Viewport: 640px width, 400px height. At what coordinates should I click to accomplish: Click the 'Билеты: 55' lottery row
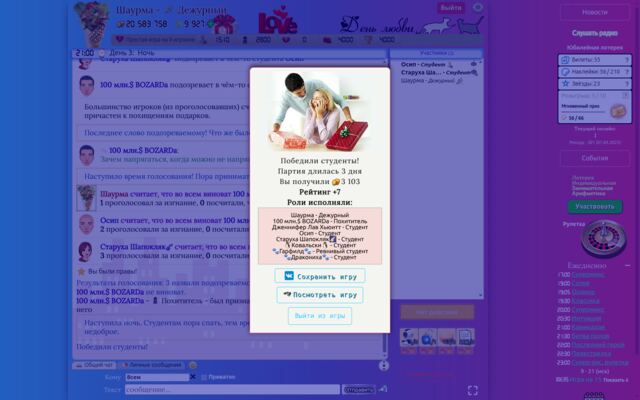pyautogui.click(x=594, y=60)
